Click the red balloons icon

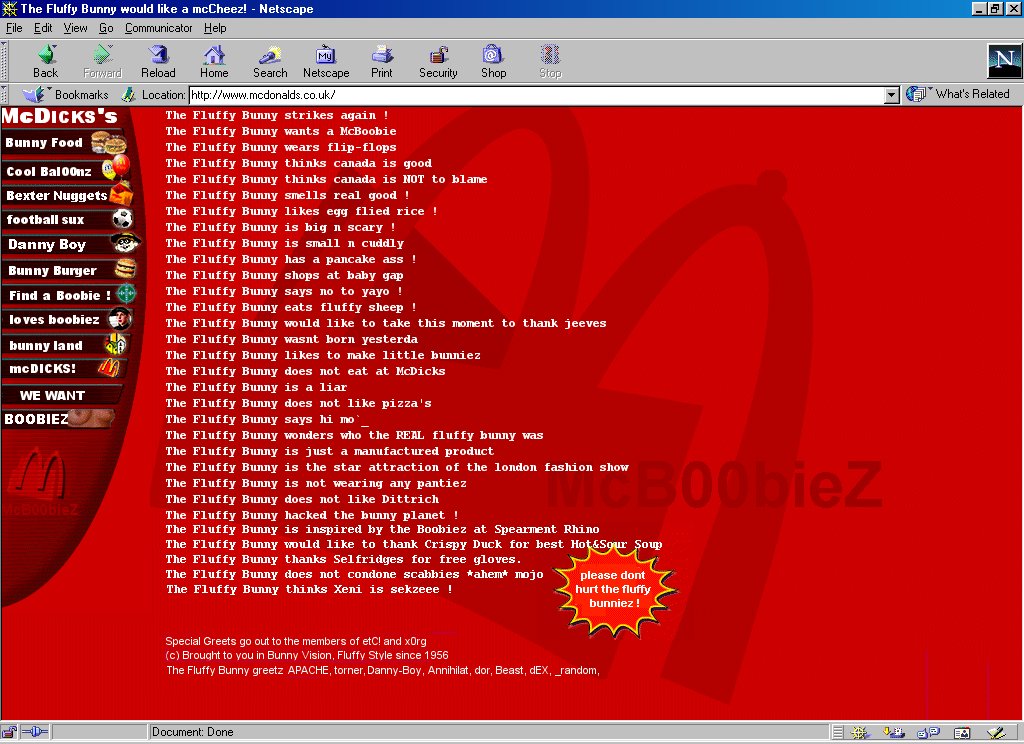(x=118, y=168)
